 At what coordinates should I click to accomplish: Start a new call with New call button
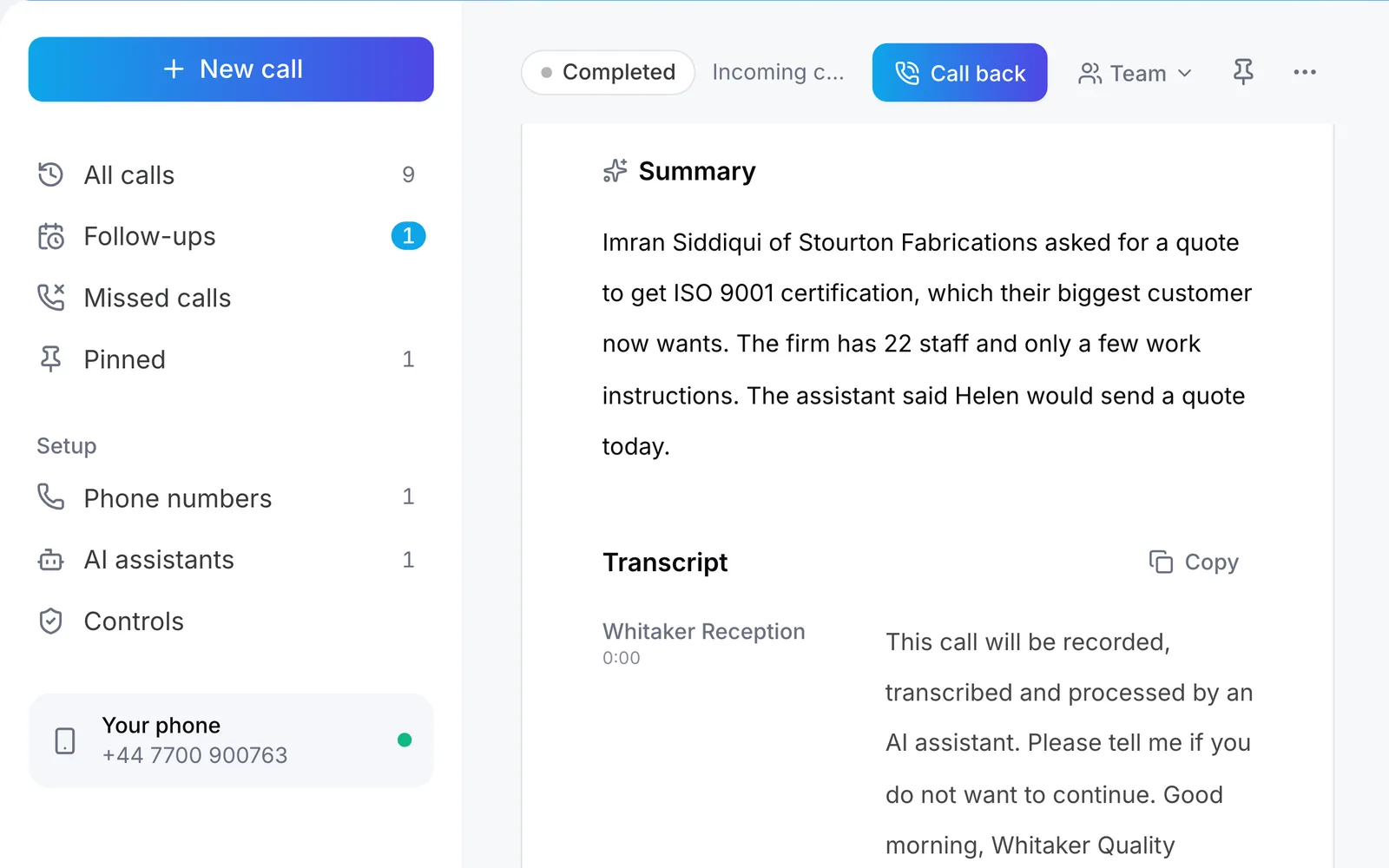[x=231, y=69]
